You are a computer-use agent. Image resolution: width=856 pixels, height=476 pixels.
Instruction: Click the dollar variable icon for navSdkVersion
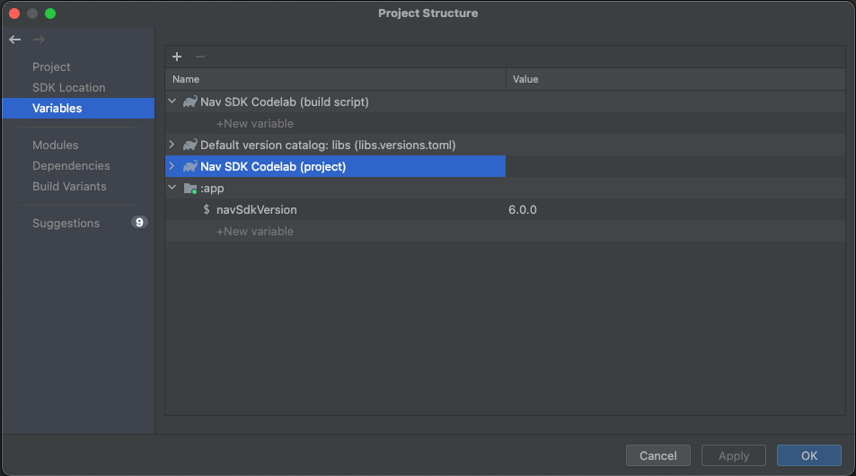(x=206, y=210)
